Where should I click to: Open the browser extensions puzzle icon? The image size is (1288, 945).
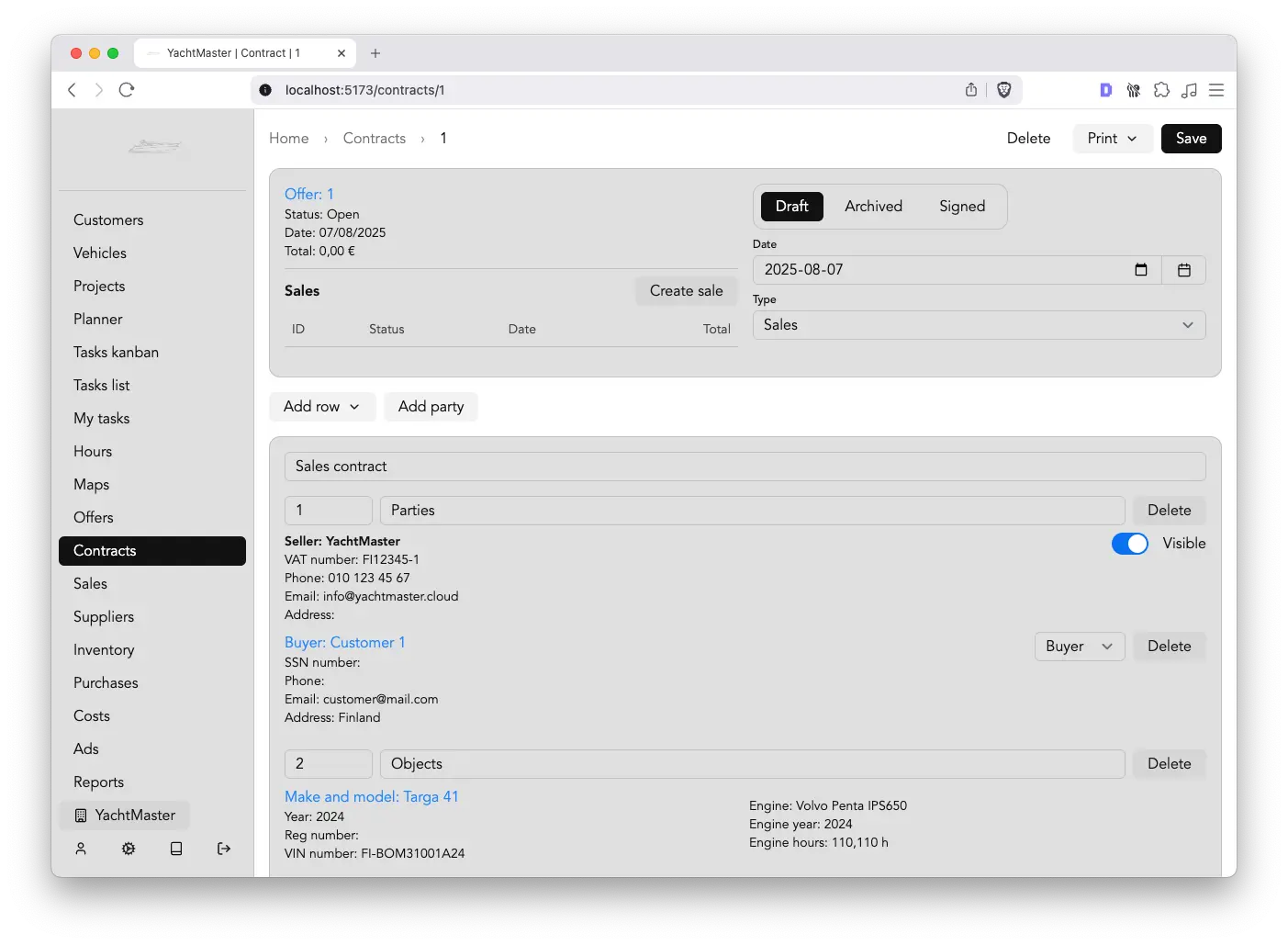pyautogui.click(x=1161, y=90)
